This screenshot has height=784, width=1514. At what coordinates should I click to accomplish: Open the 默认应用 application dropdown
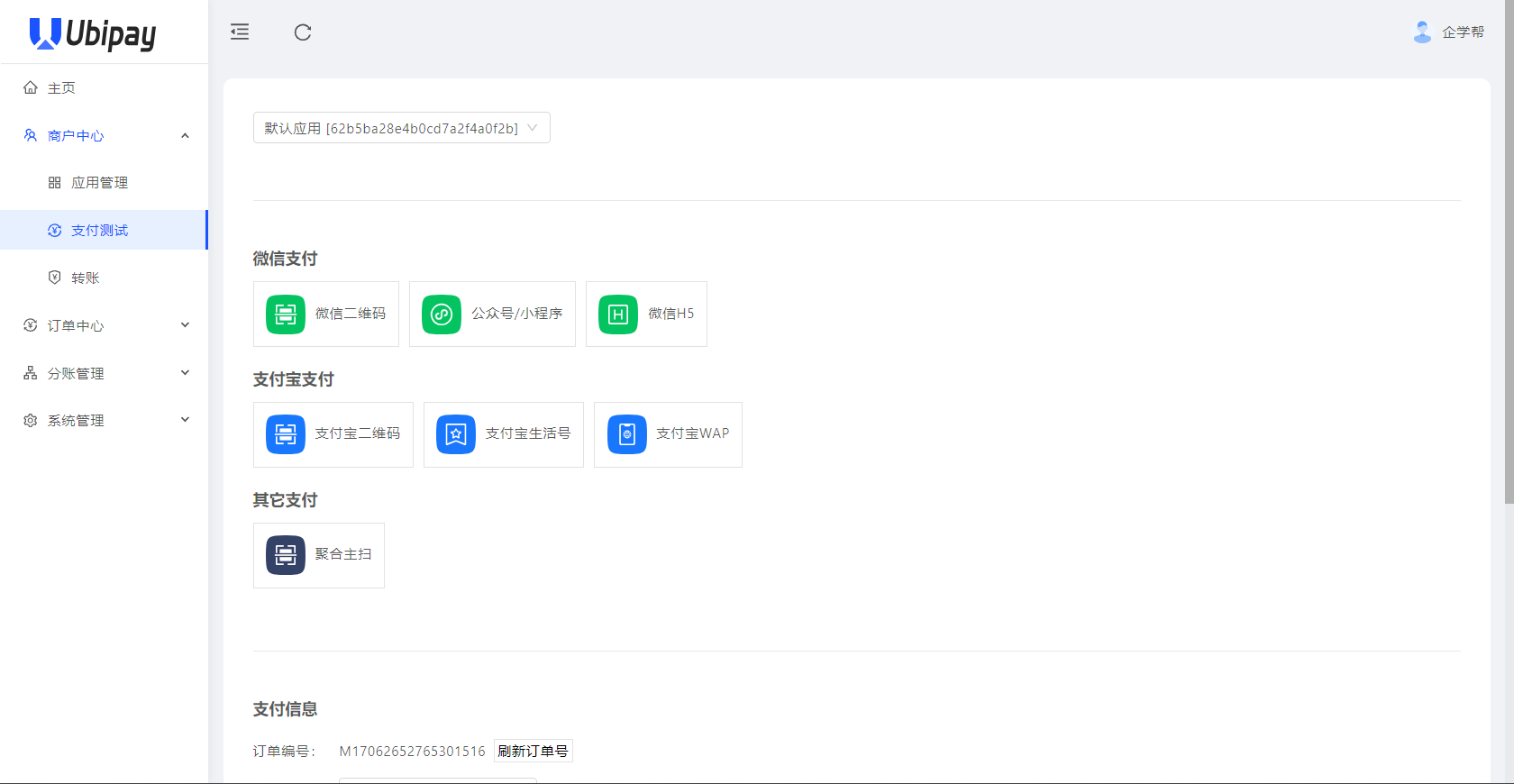pyautogui.click(x=402, y=128)
